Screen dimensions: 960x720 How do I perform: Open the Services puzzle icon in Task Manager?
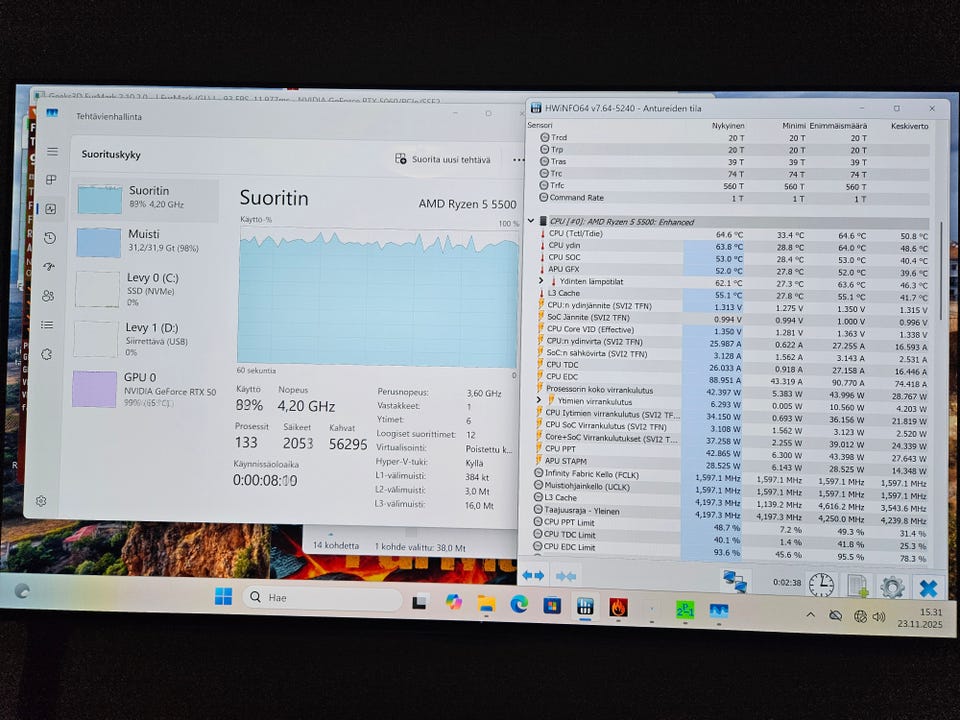point(47,354)
